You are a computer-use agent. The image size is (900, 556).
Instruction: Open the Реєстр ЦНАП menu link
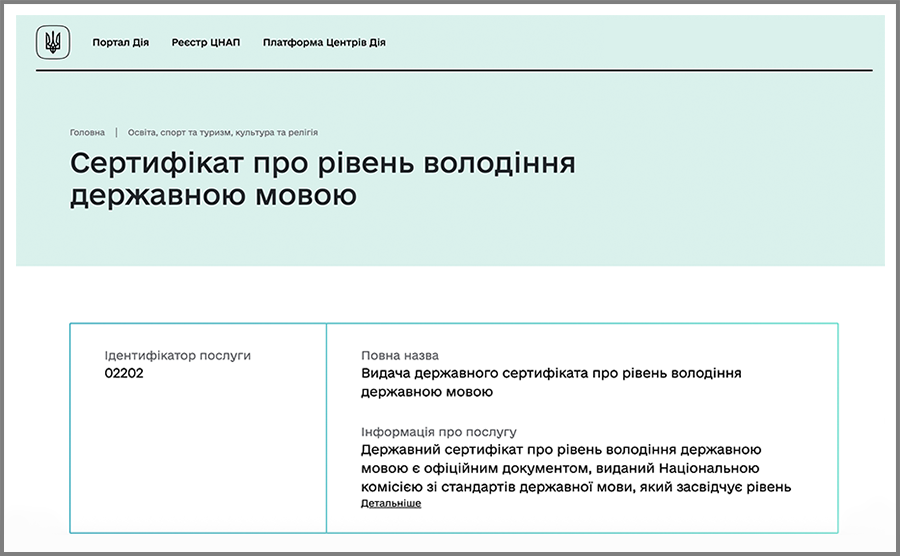point(205,42)
